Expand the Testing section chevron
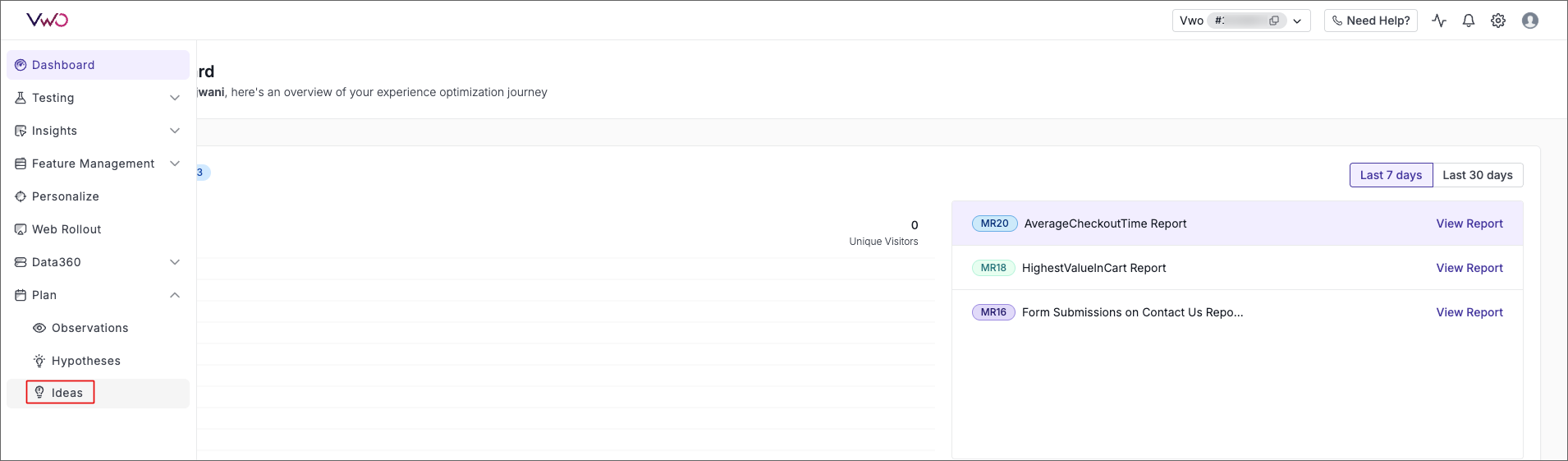The width and height of the screenshot is (1568, 461). pos(175,98)
